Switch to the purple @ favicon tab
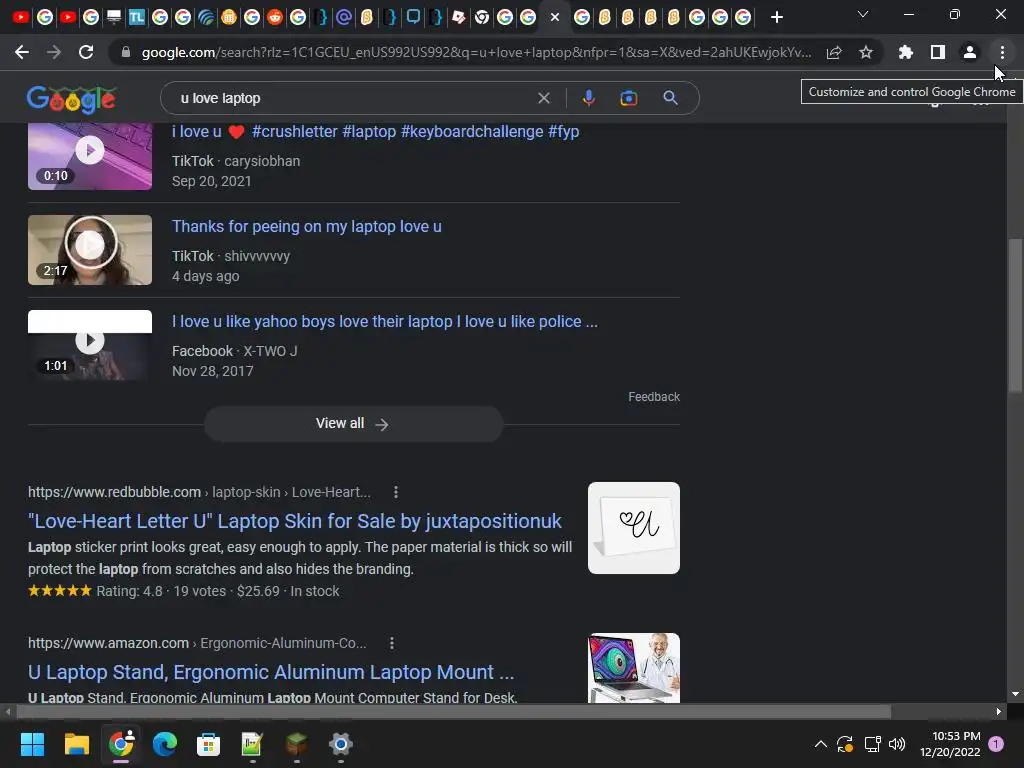The height and width of the screenshot is (768, 1024). click(x=344, y=17)
